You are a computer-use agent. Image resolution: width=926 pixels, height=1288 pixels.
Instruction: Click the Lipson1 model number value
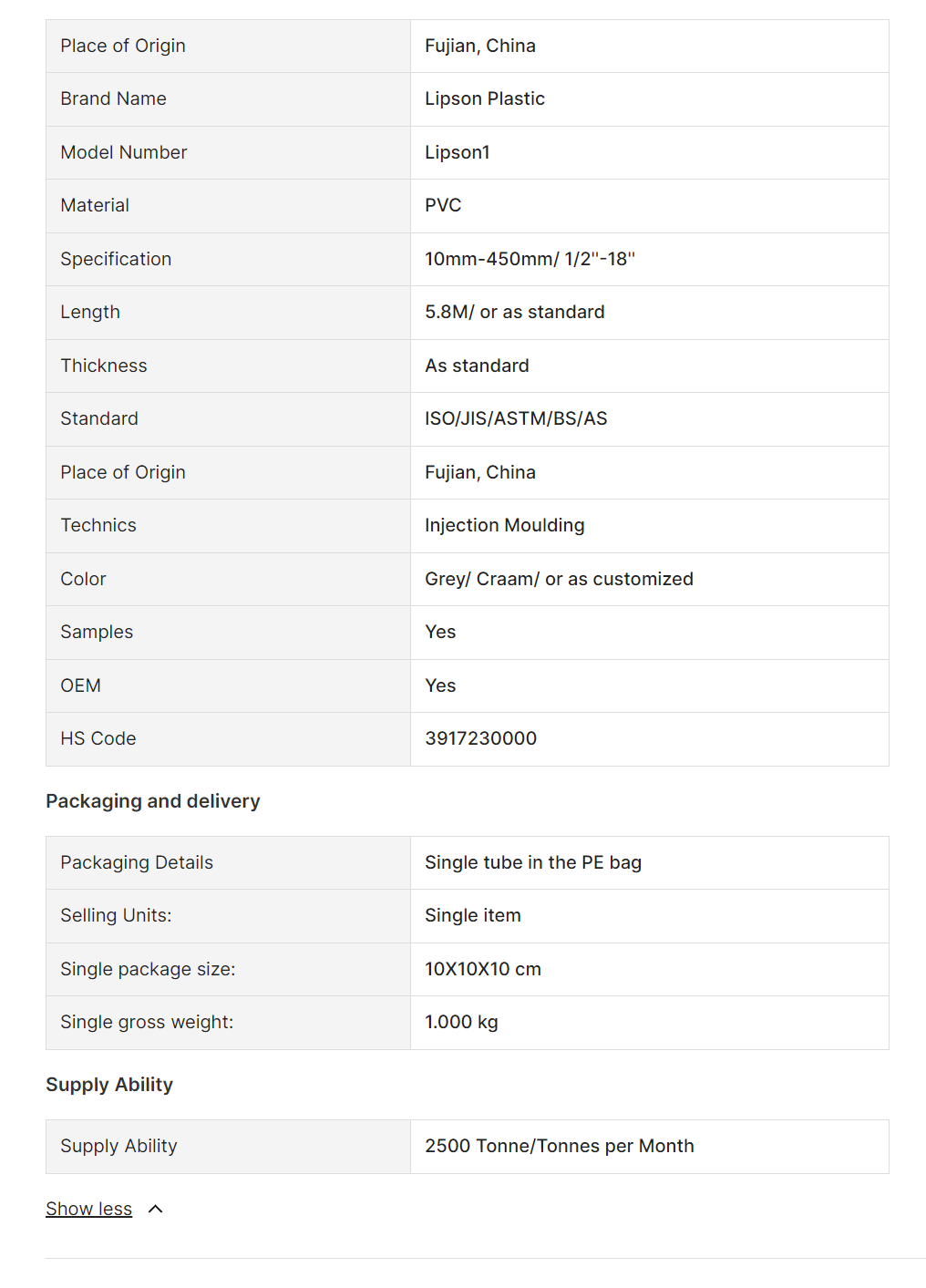[457, 152]
